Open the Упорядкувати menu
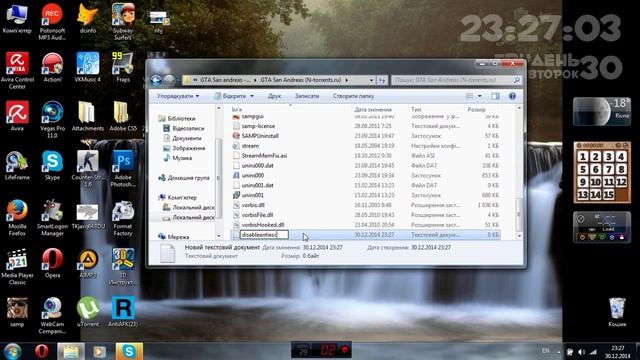The width and height of the screenshot is (640, 360). click(x=178, y=96)
